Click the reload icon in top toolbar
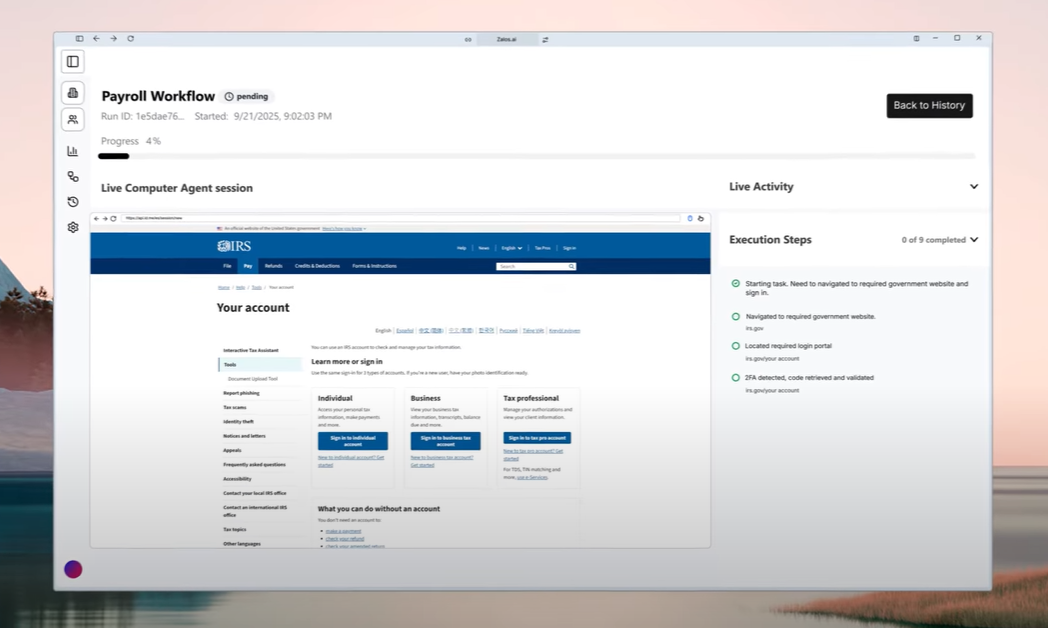Viewport: 1048px width, 628px height. coord(130,39)
